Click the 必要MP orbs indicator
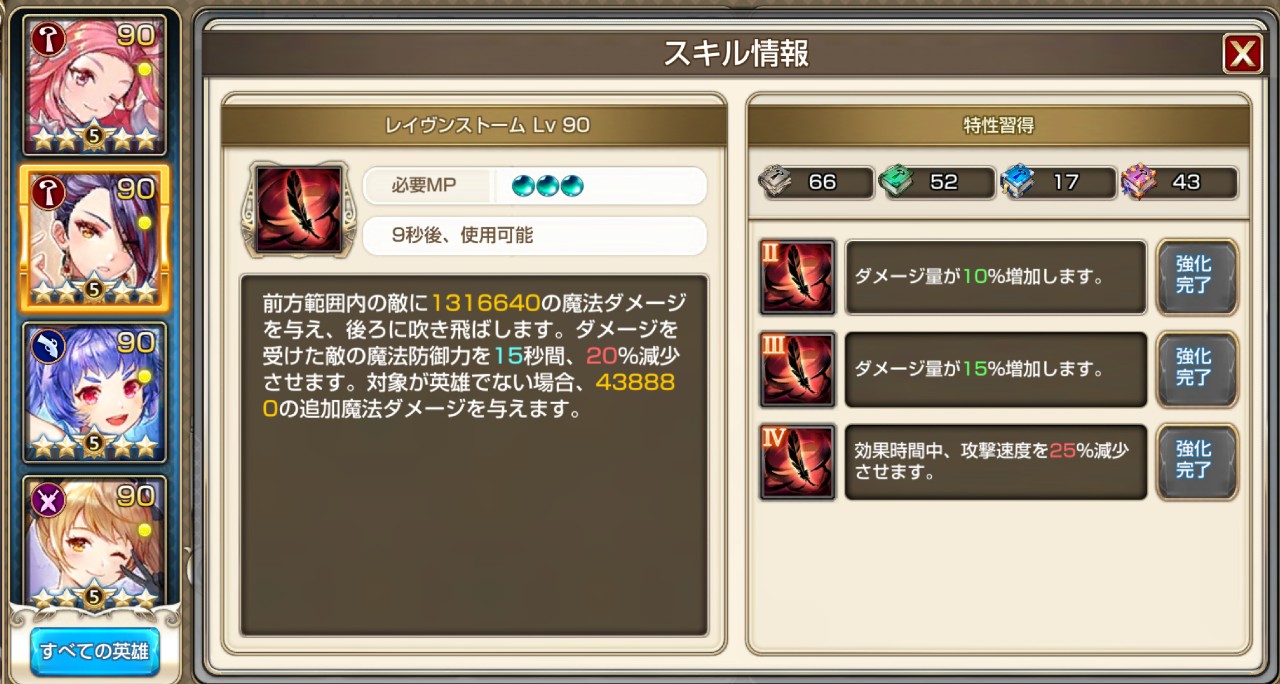 click(x=547, y=186)
